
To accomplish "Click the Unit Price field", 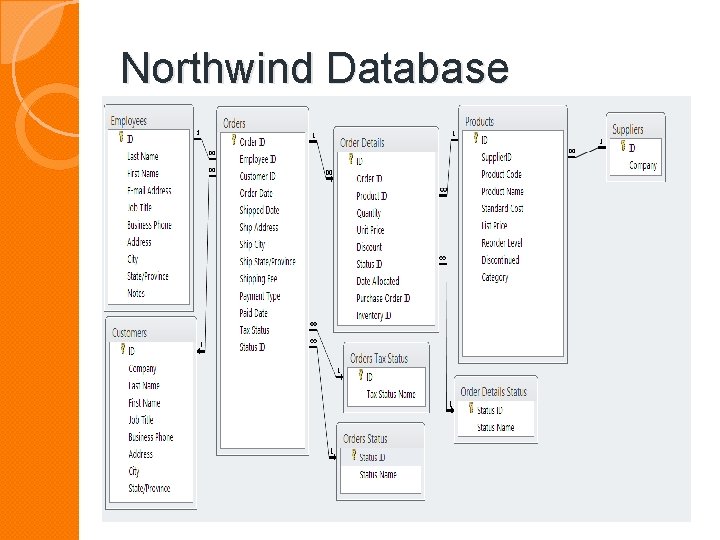I will click(x=370, y=230).
